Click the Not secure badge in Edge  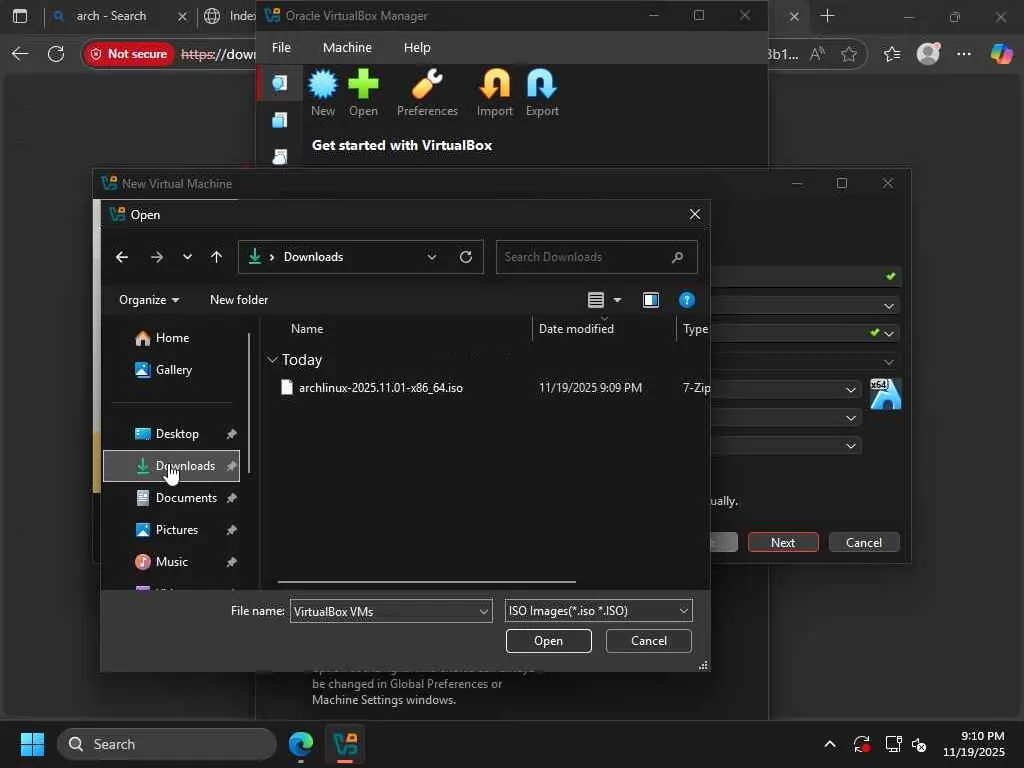tap(129, 54)
